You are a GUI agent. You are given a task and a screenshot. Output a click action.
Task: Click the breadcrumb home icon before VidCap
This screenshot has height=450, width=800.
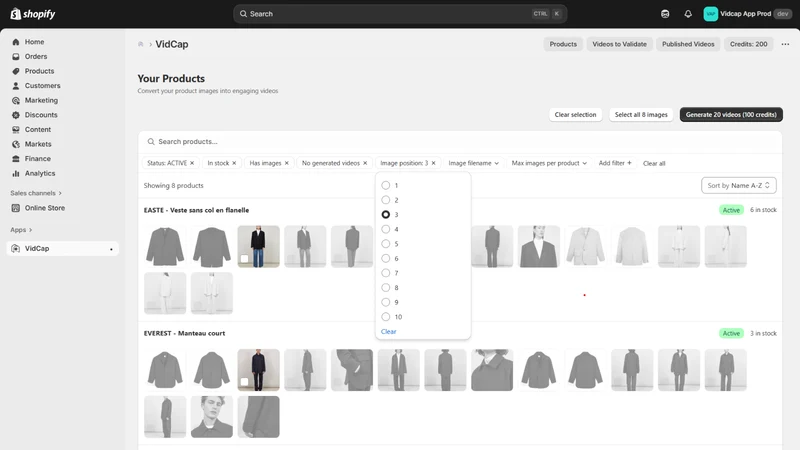tap(140, 44)
